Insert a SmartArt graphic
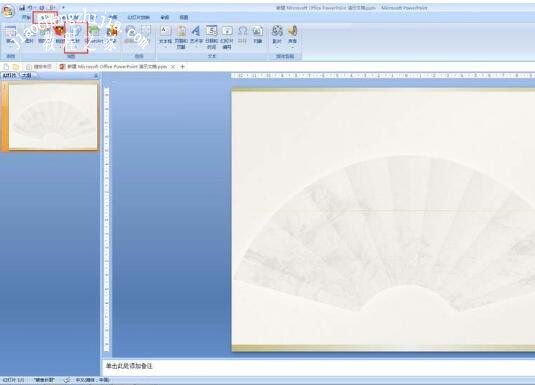Image resolution: width=535 pixels, height=385 pixels. (94, 34)
